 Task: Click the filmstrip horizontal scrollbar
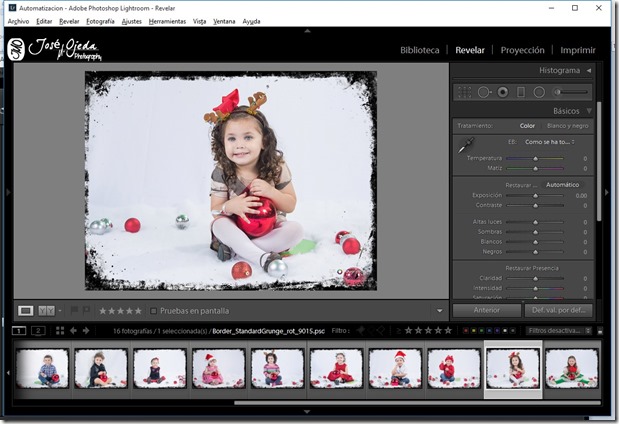[417, 403]
